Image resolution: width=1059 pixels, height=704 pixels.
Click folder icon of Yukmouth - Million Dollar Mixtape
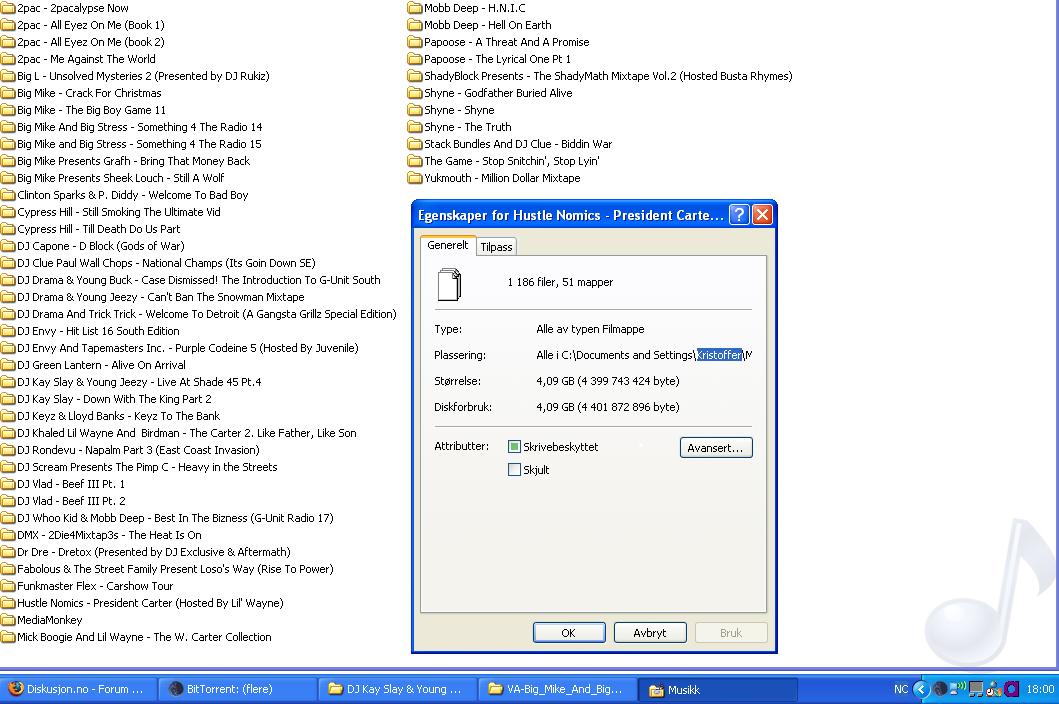[x=415, y=178]
